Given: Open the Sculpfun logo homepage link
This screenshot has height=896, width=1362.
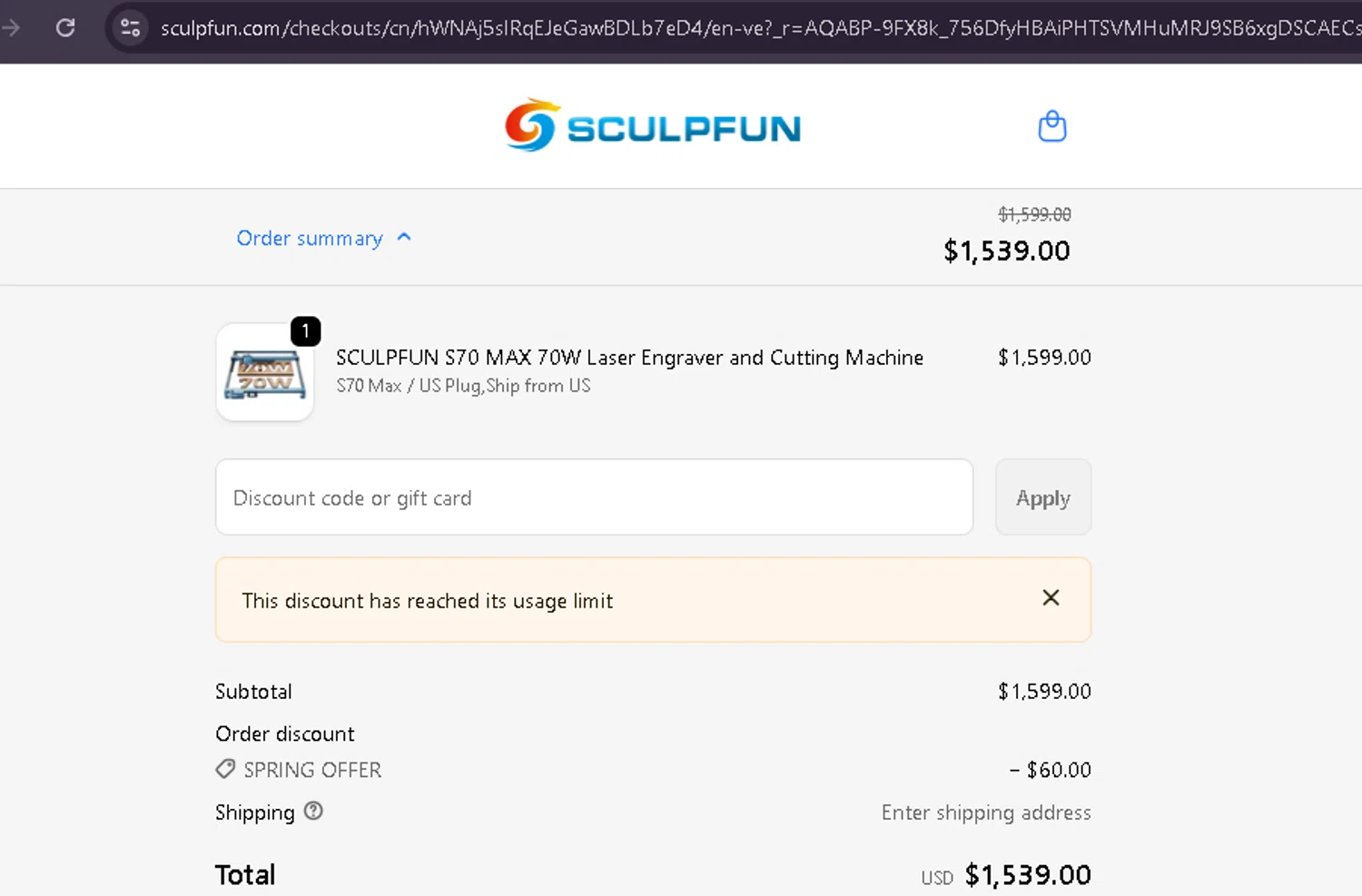Looking at the screenshot, I should pyautogui.click(x=653, y=126).
